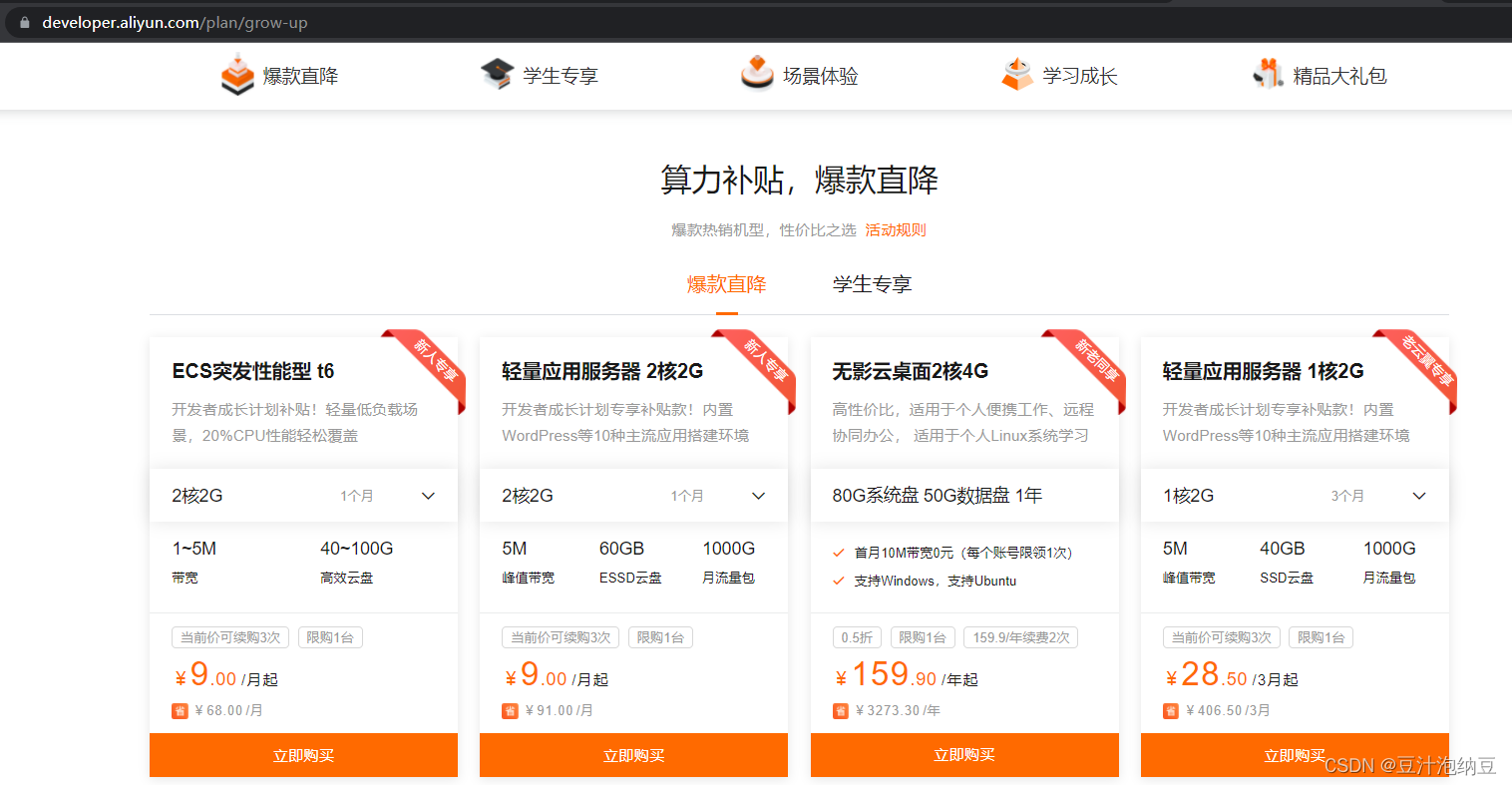Click the 60GB ESSD云盘 spec

(630, 562)
